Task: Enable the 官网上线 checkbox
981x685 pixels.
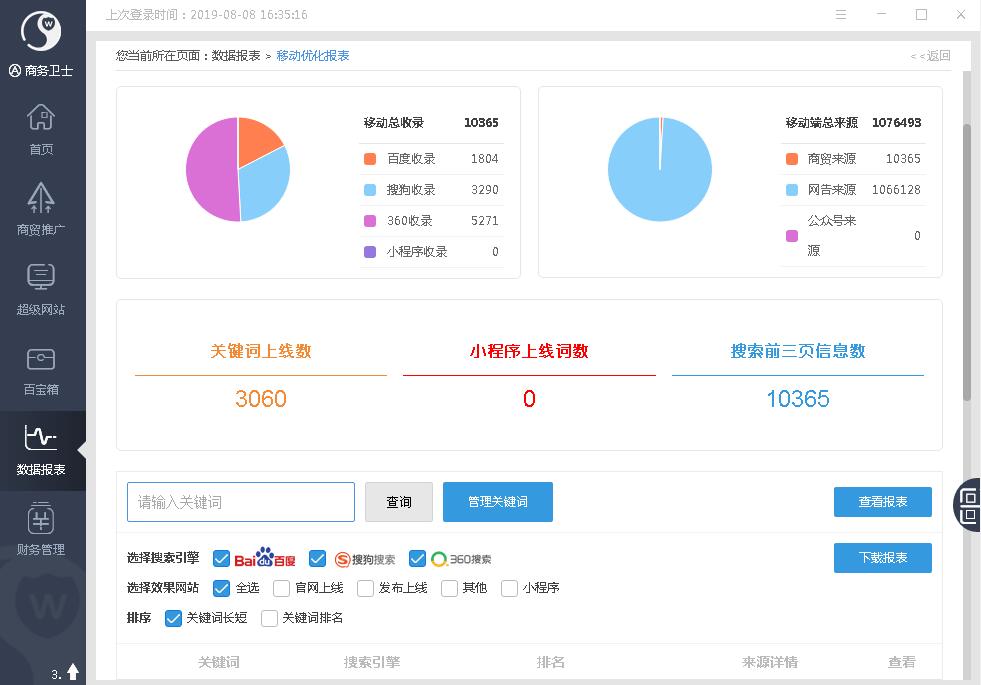Action: (x=281, y=588)
